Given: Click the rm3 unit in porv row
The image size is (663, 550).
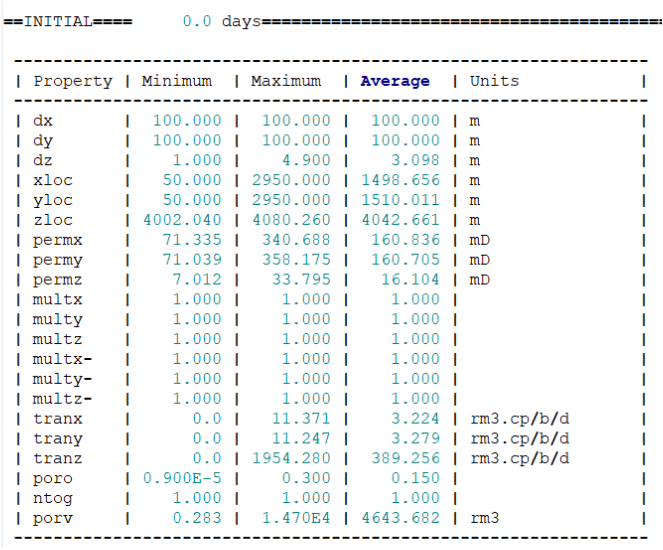Looking at the screenshot, I should pyautogui.click(x=485, y=518).
